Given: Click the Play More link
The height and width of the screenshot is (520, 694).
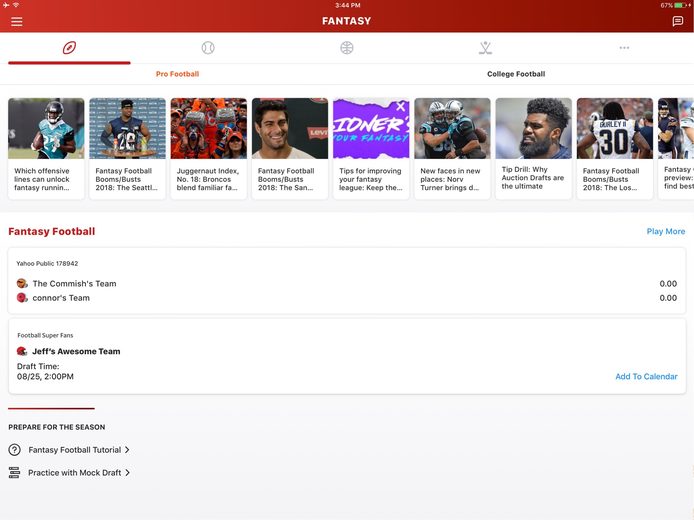Looking at the screenshot, I should pyautogui.click(x=666, y=231).
